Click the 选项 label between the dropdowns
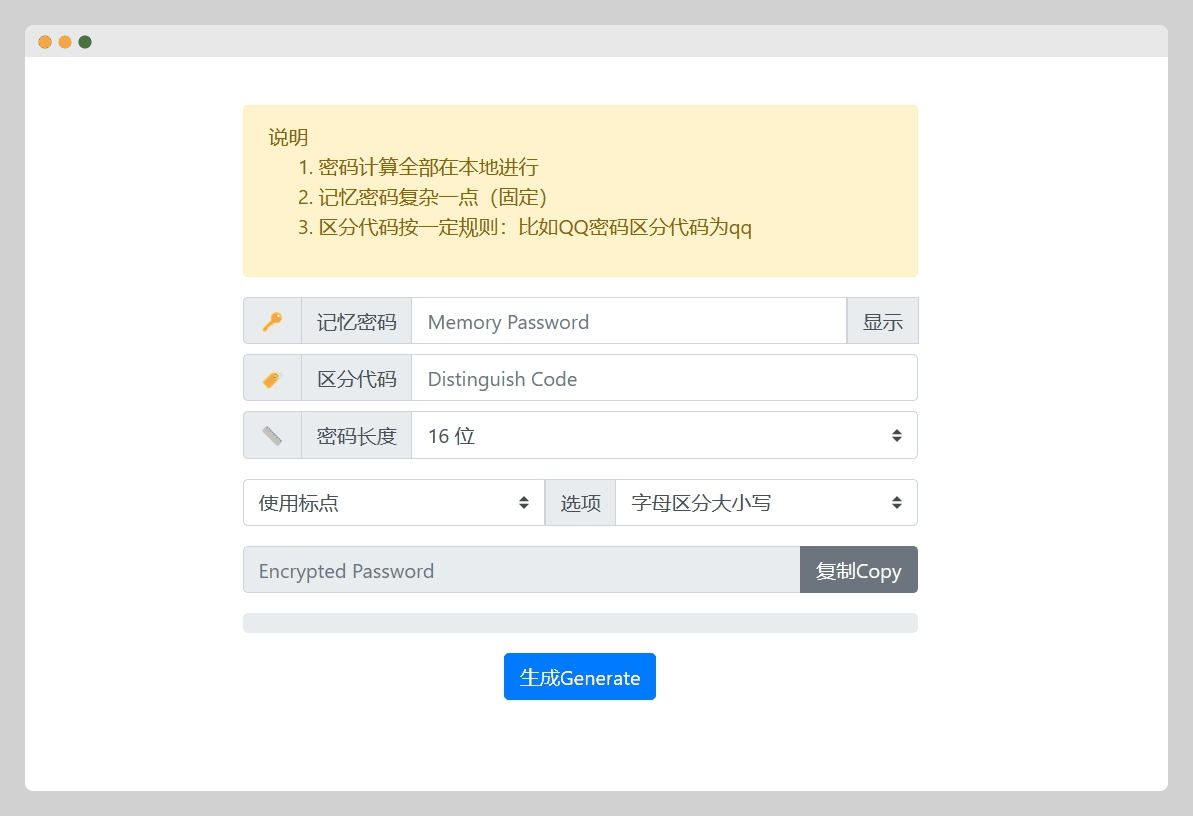Viewport: 1193px width, 816px height. click(580, 502)
